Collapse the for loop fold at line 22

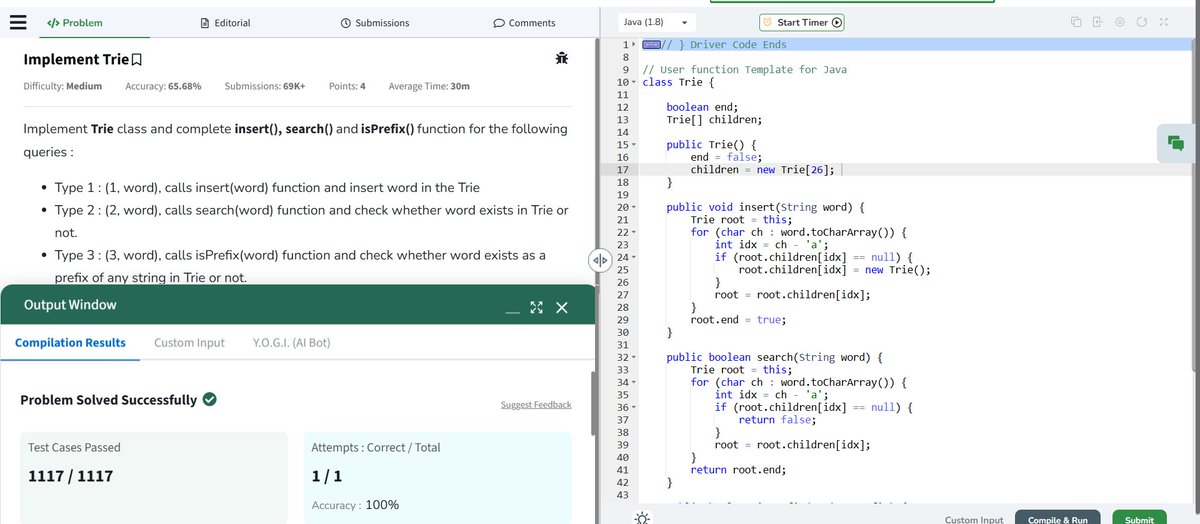pyautogui.click(x=634, y=232)
